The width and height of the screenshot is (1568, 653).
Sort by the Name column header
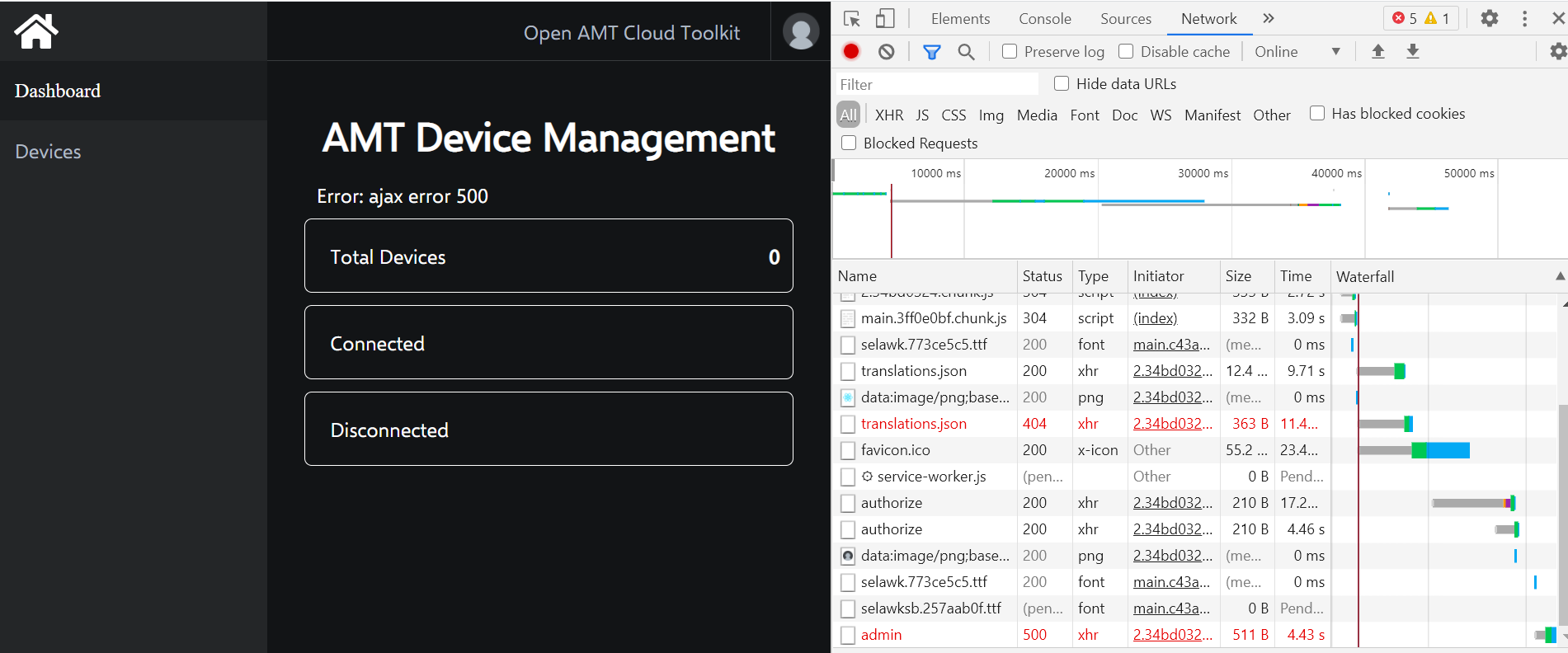point(925,276)
